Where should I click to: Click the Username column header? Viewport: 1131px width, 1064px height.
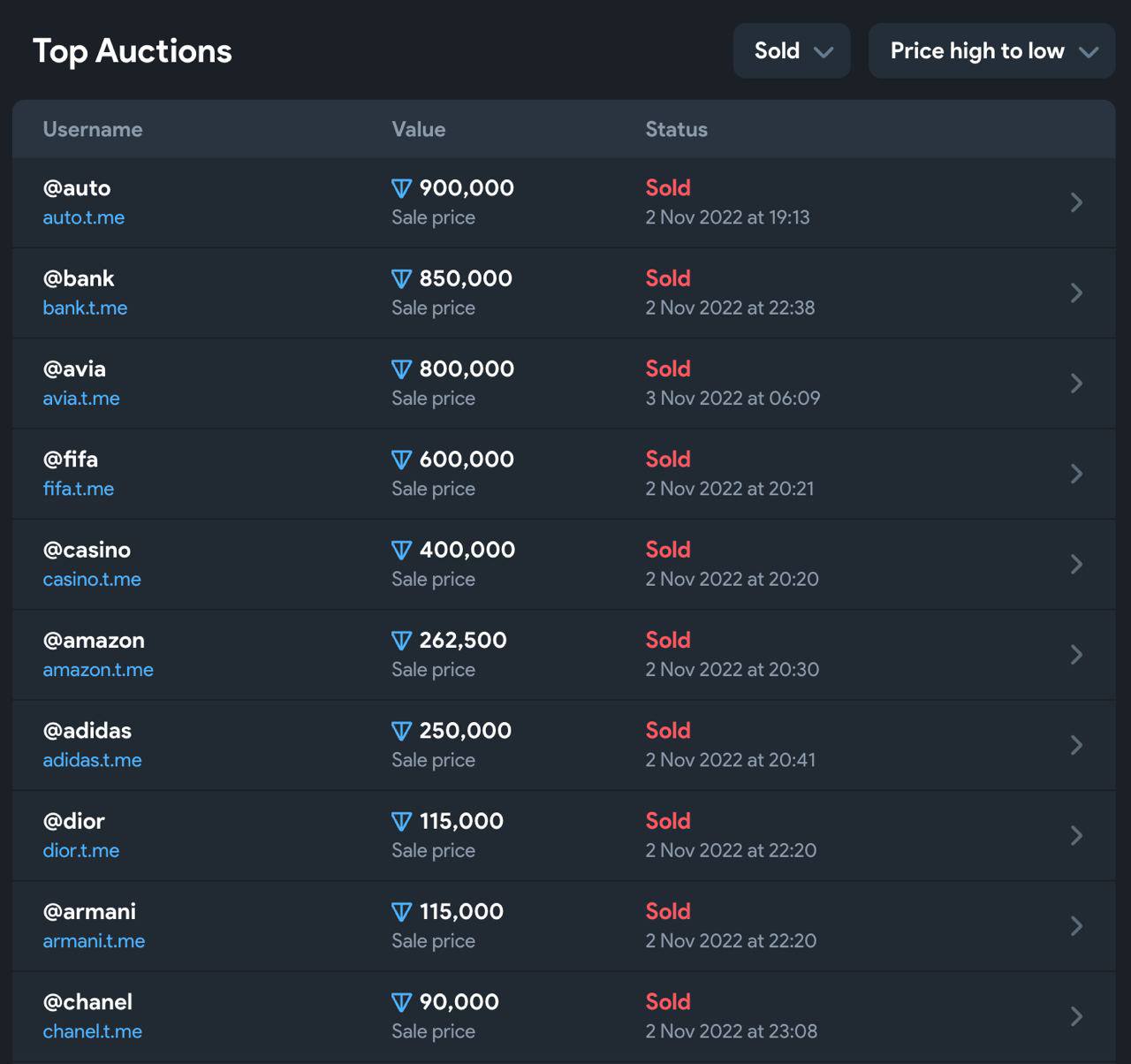93,129
